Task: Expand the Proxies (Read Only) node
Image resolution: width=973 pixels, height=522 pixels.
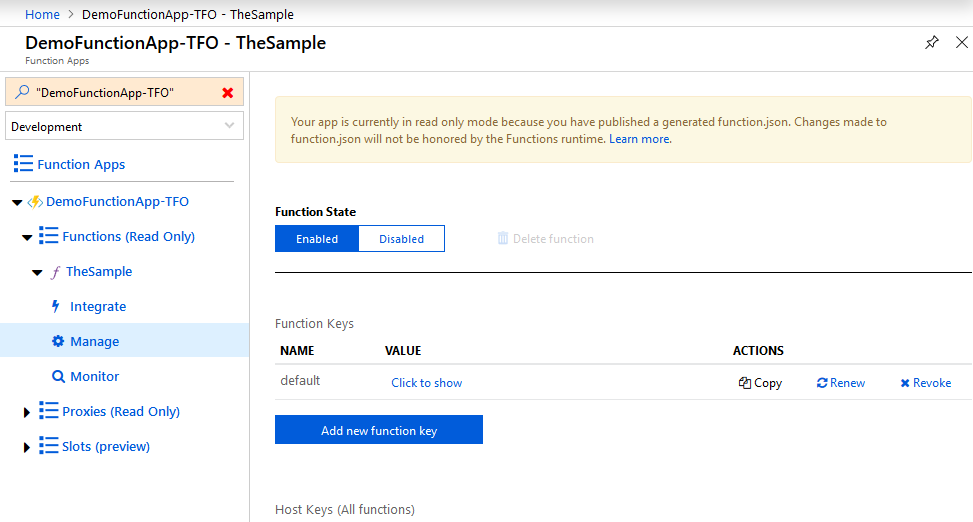Action: click(27, 412)
